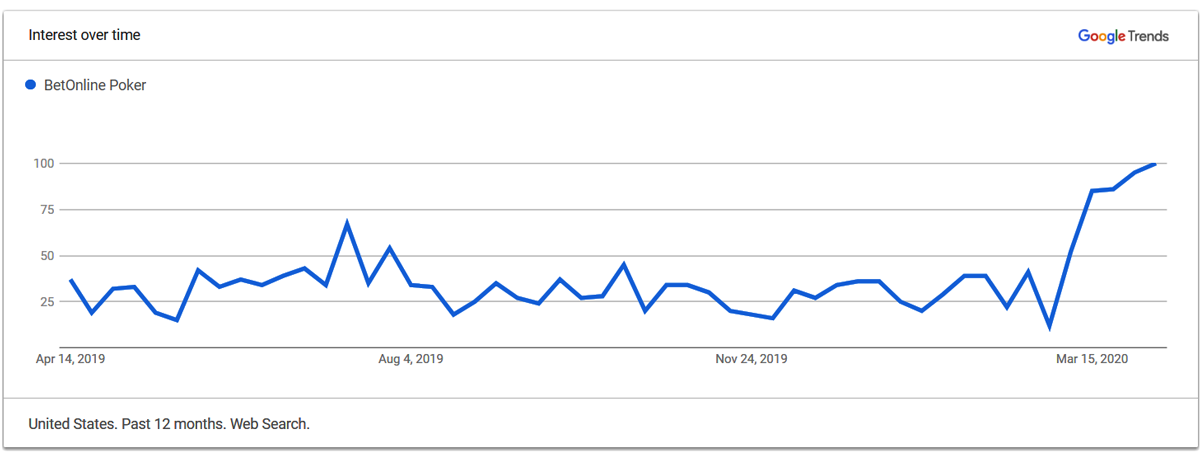Click the Interest over time heading
1200x455 pixels.
84,35
